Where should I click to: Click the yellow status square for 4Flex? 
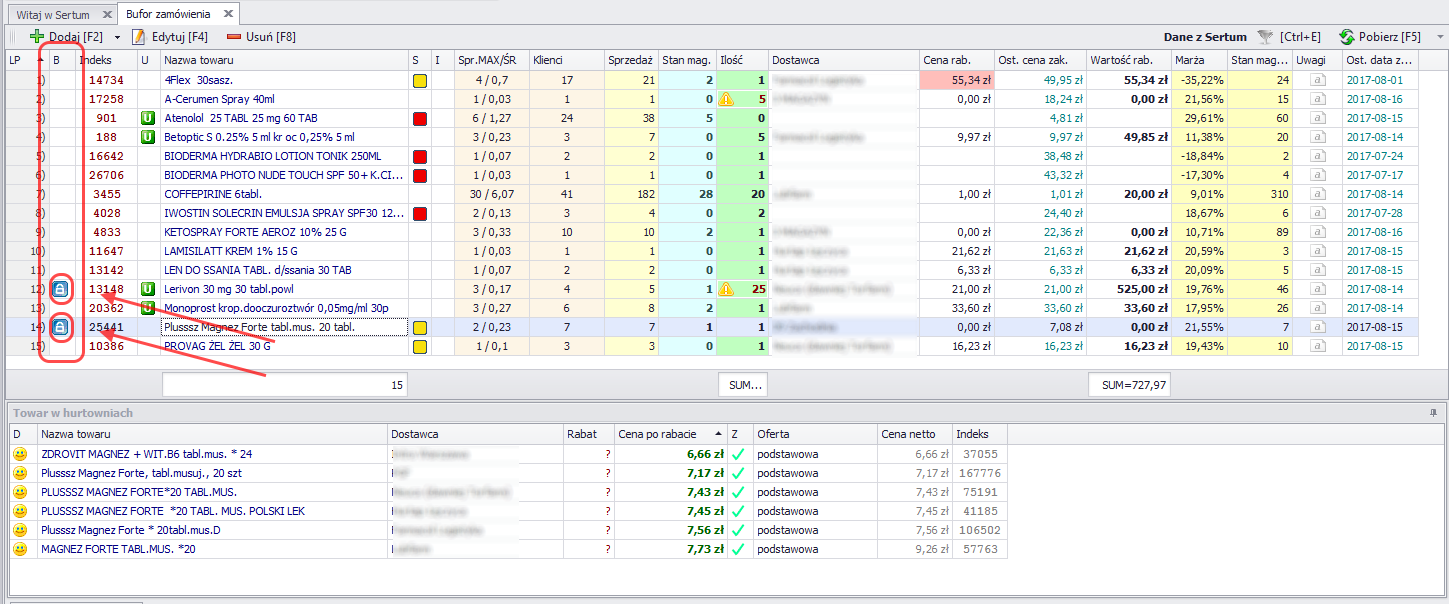419,80
